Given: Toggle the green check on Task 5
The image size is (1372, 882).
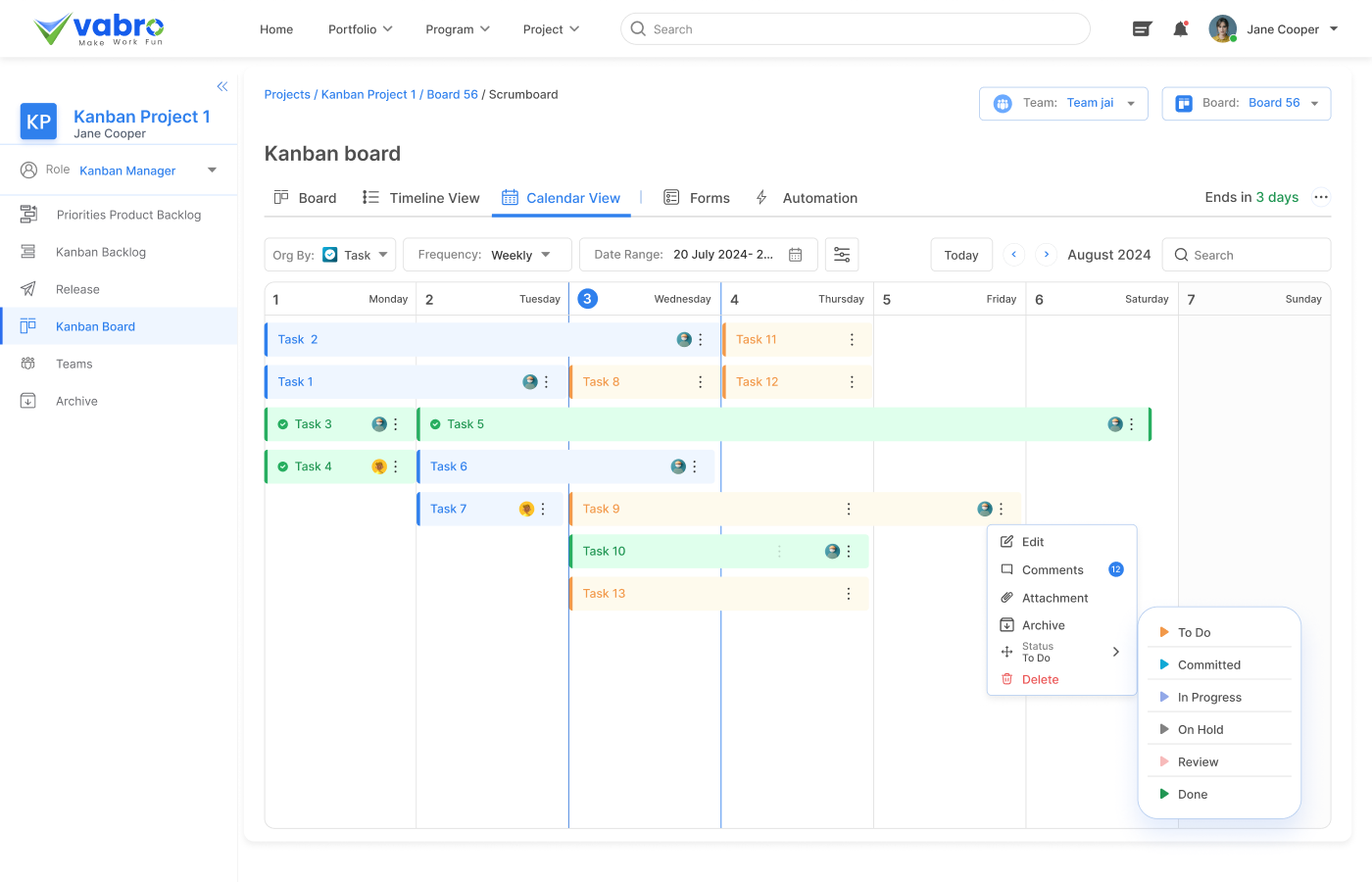Looking at the screenshot, I should click(435, 424).
